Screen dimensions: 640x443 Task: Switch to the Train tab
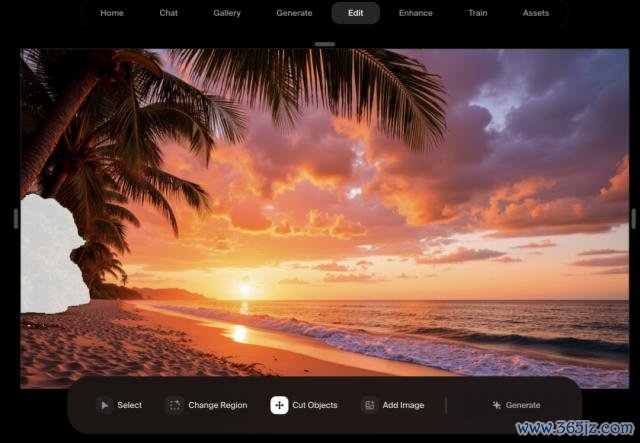[x=478, y=13]
